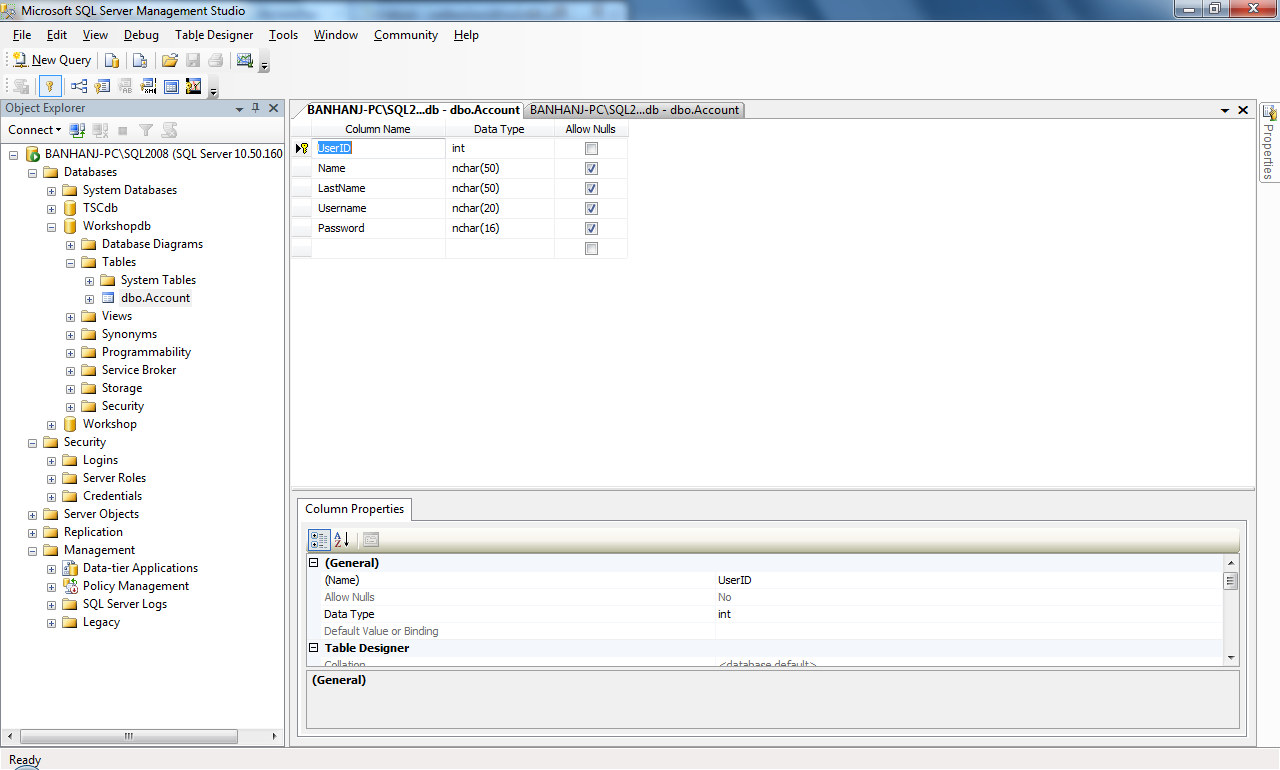1280x770 pixels.
Task: Toggle the Set Primary Key button
Action: pos(49,87)
